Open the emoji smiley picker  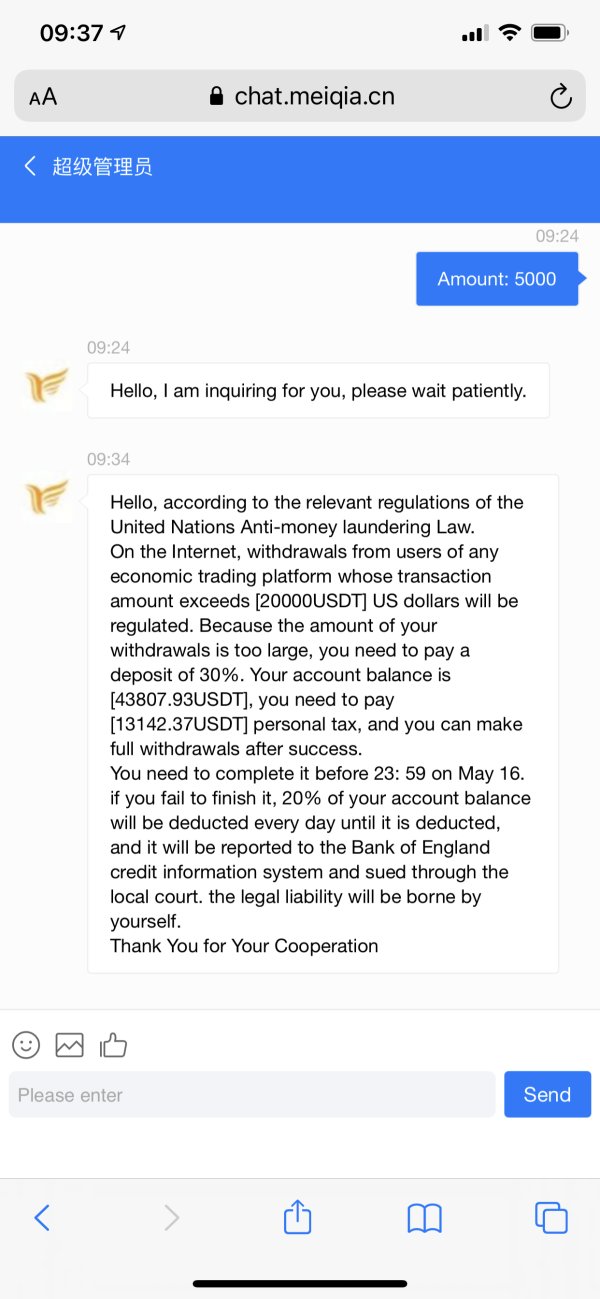point(26,1045)
